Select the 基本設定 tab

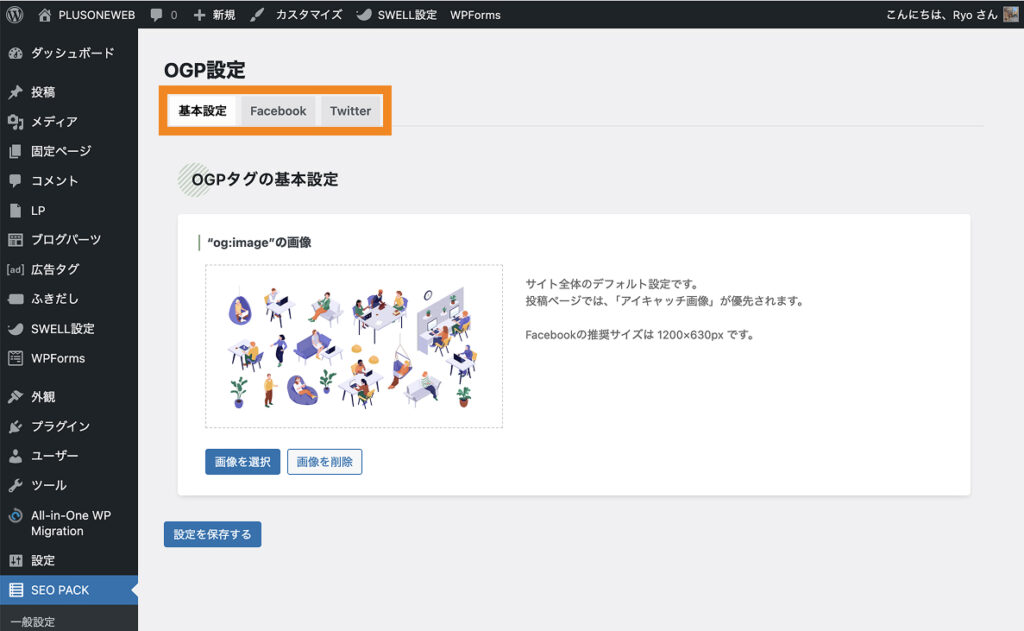tap(202, 111)
